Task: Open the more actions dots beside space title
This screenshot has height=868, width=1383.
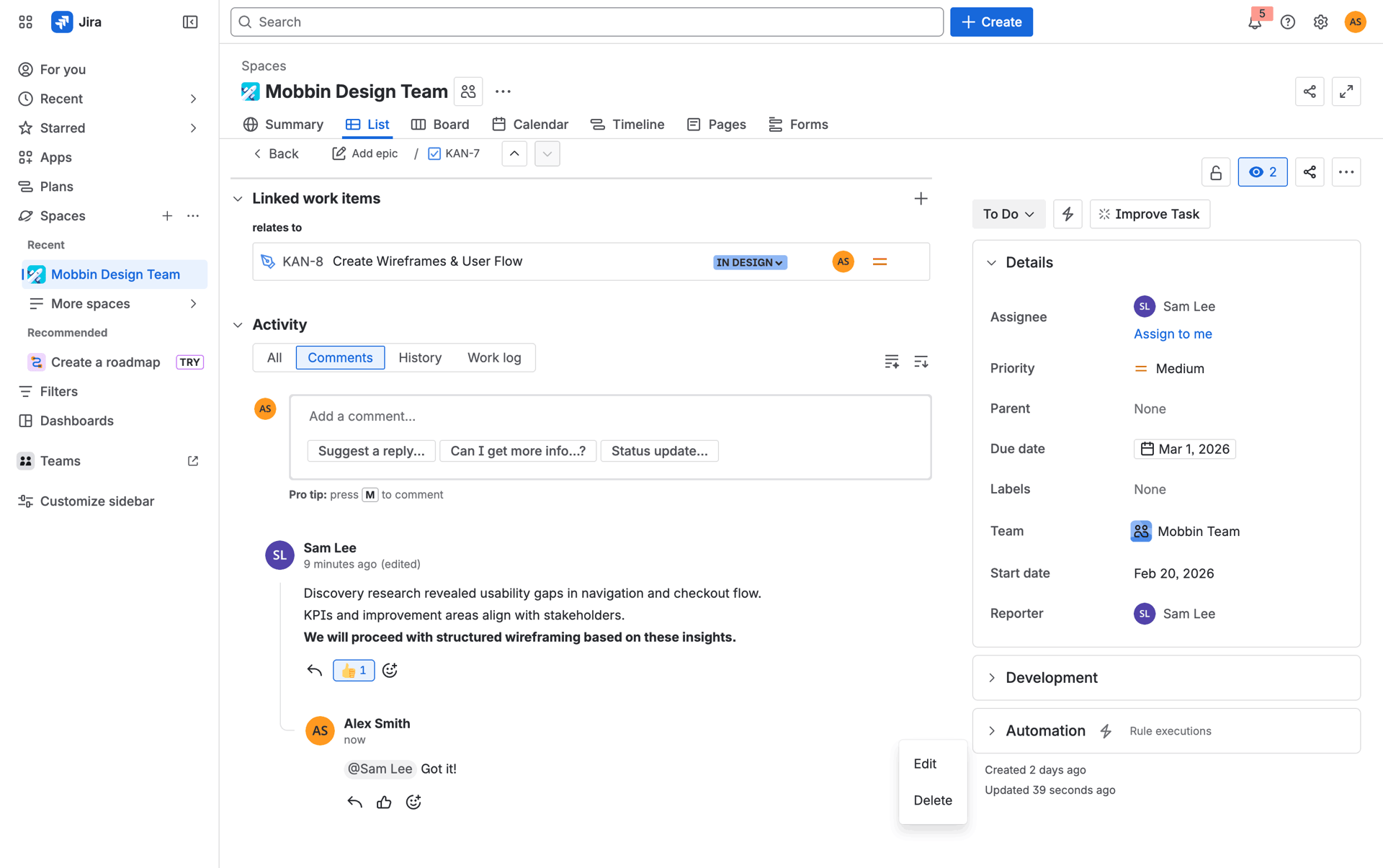Action: [503, 91]
